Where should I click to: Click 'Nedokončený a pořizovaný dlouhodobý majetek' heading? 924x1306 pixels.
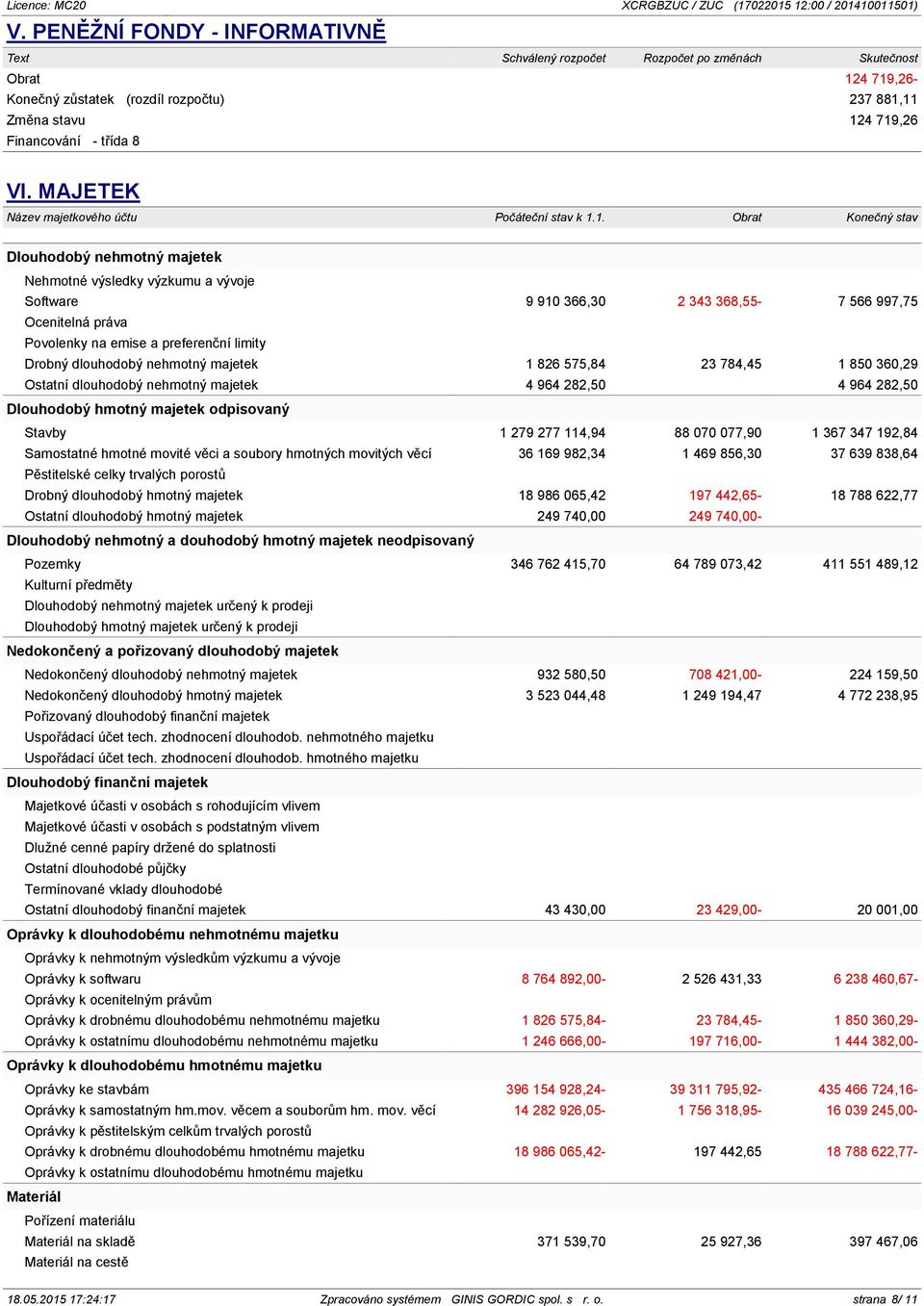pos(172,651)
